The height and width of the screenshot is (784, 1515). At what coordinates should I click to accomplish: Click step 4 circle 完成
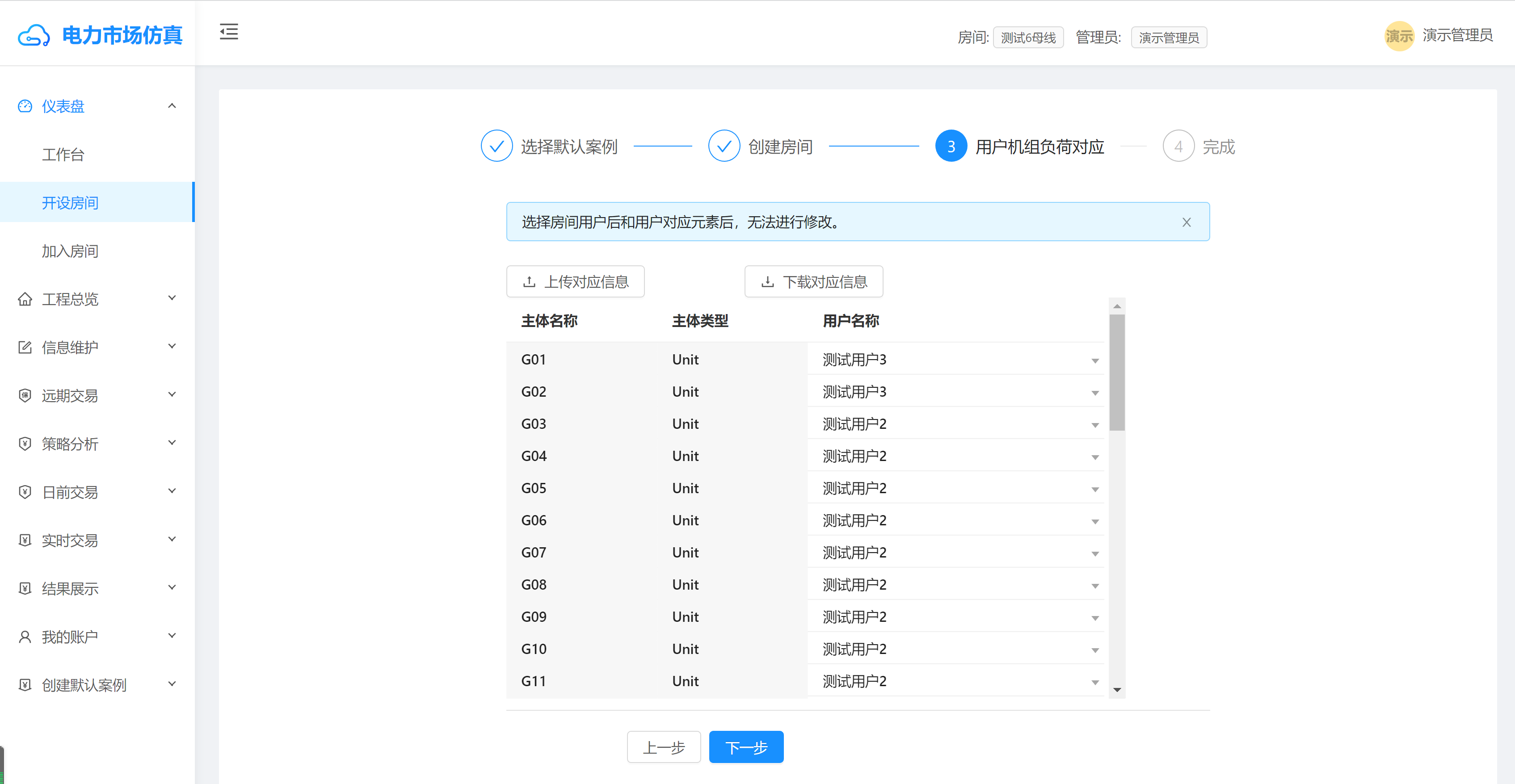coord(1178,146)
